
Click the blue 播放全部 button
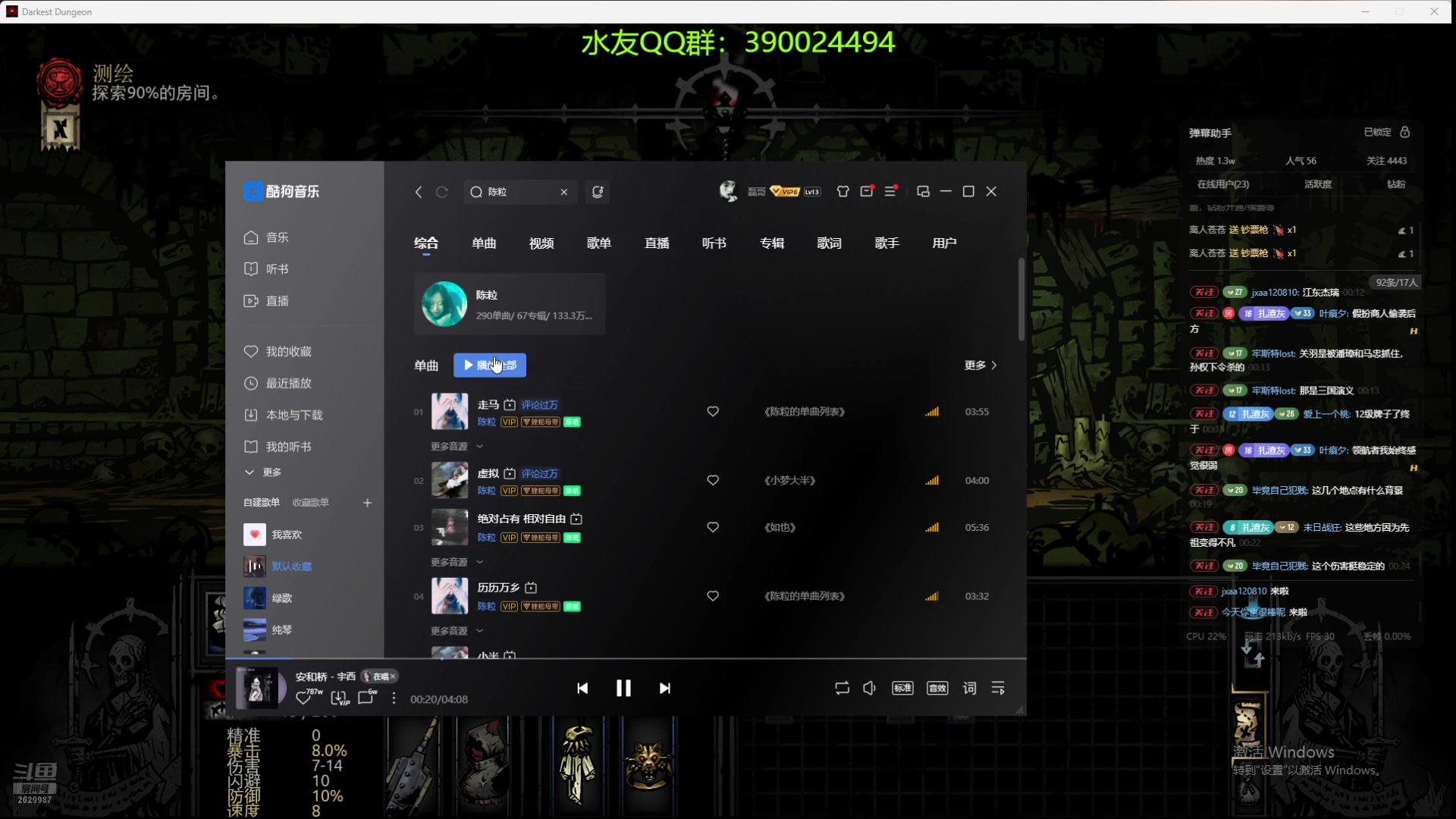tap(490, 366)
